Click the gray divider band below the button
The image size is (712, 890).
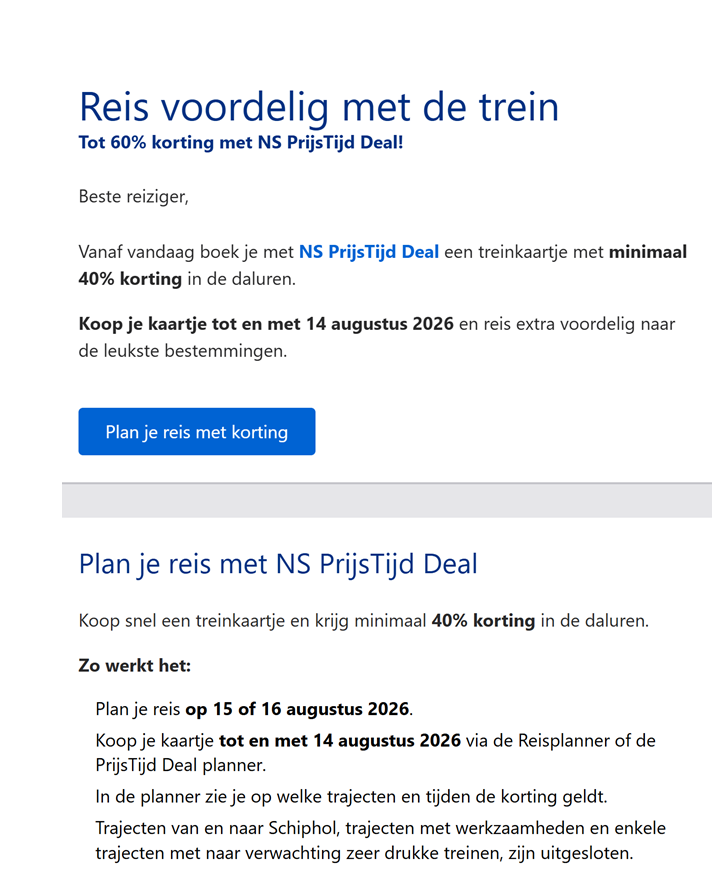(x=387, y=500)
